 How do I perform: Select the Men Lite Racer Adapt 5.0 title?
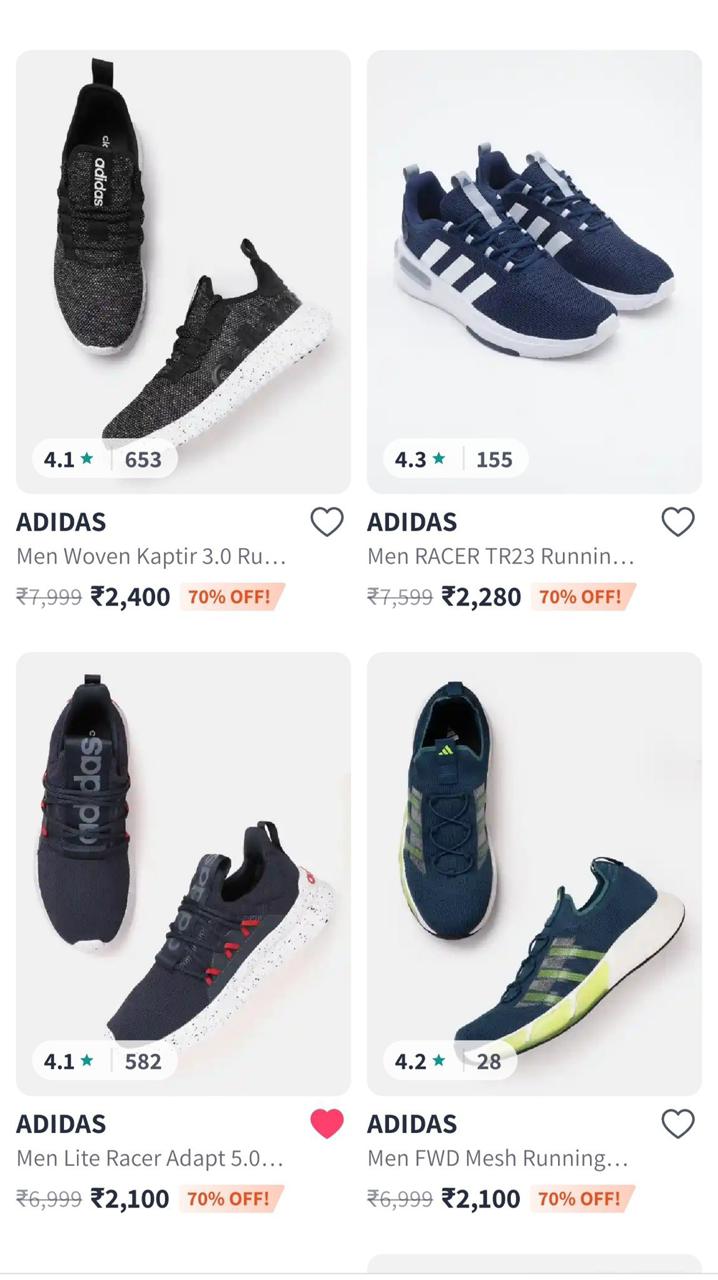(150, 1159)
